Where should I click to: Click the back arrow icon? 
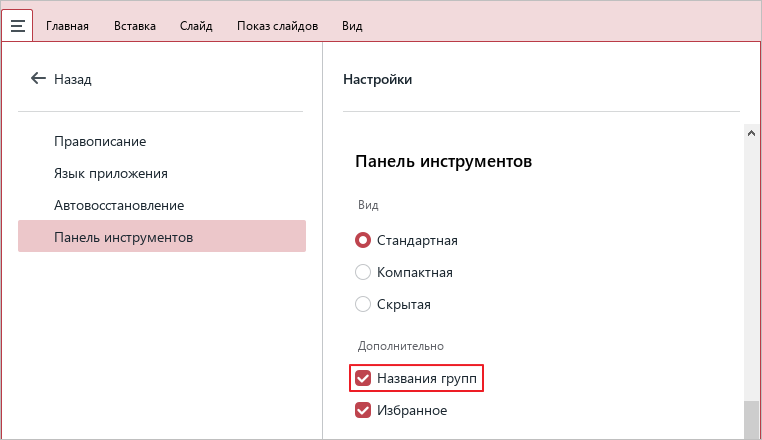point(38,78)
